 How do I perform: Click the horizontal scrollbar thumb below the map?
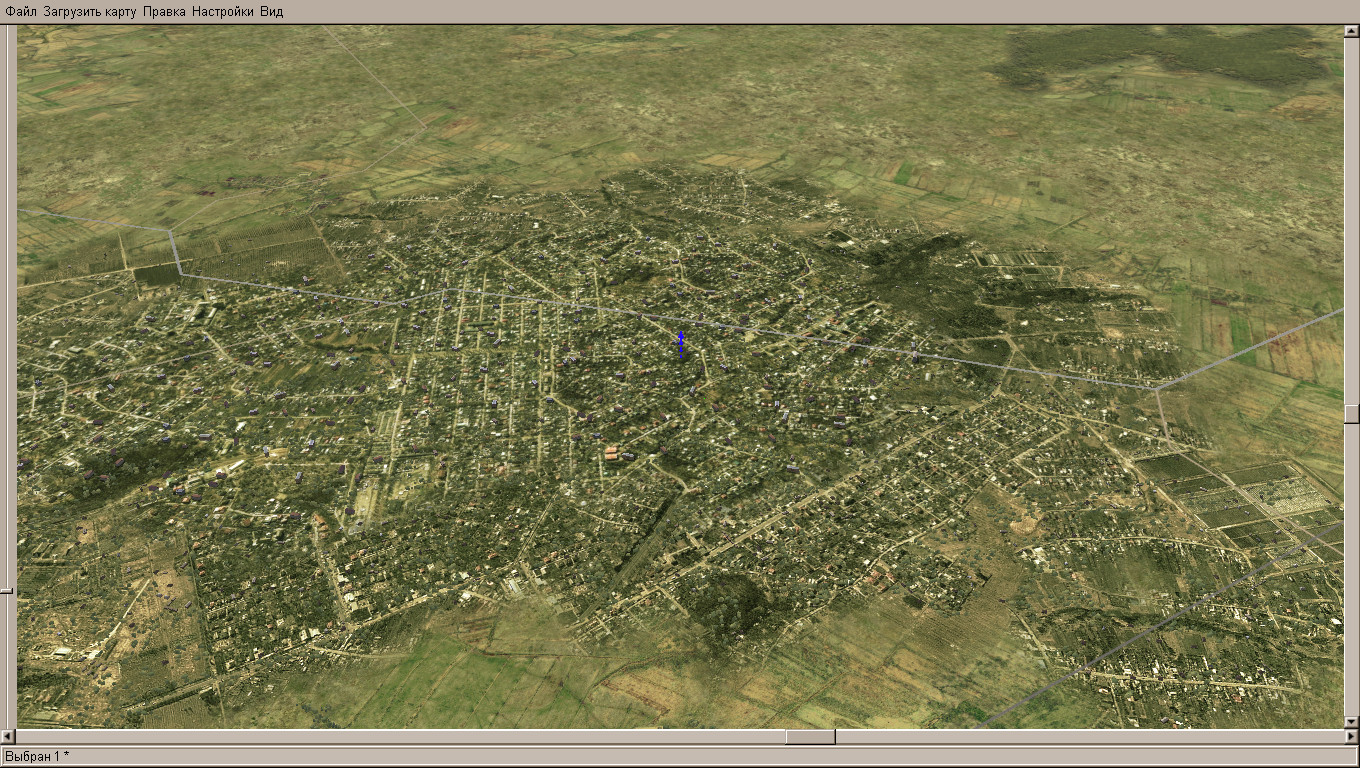click(810, 737)
